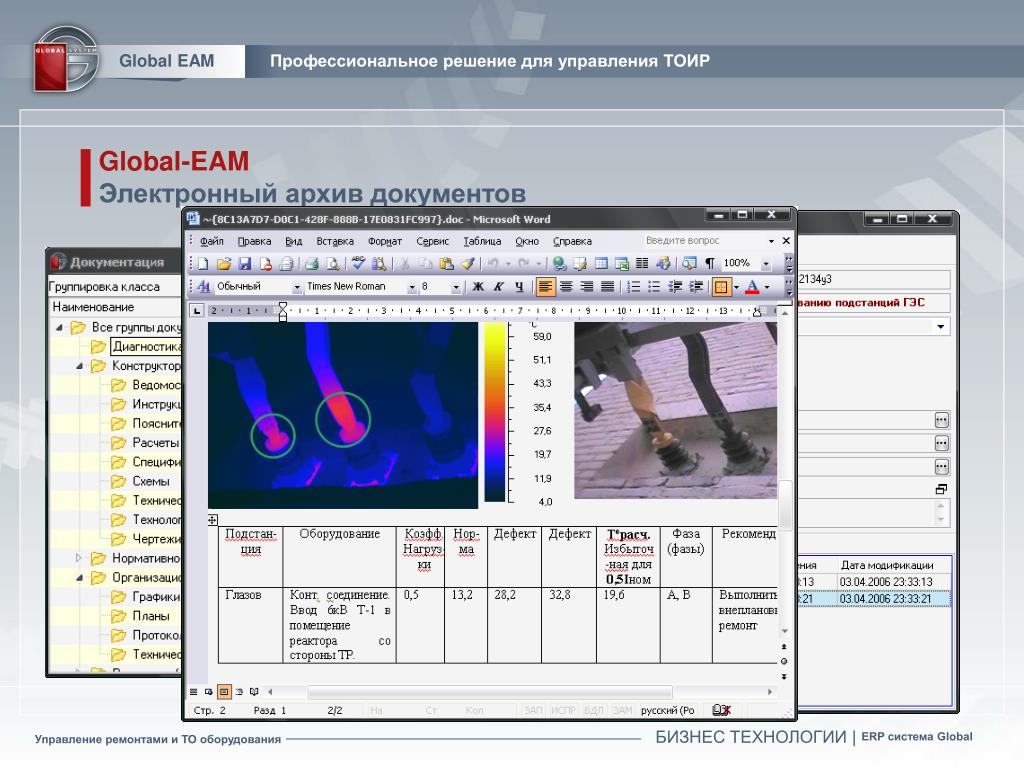Open the Times New Roman font dropdown

(x=411, y=287)
